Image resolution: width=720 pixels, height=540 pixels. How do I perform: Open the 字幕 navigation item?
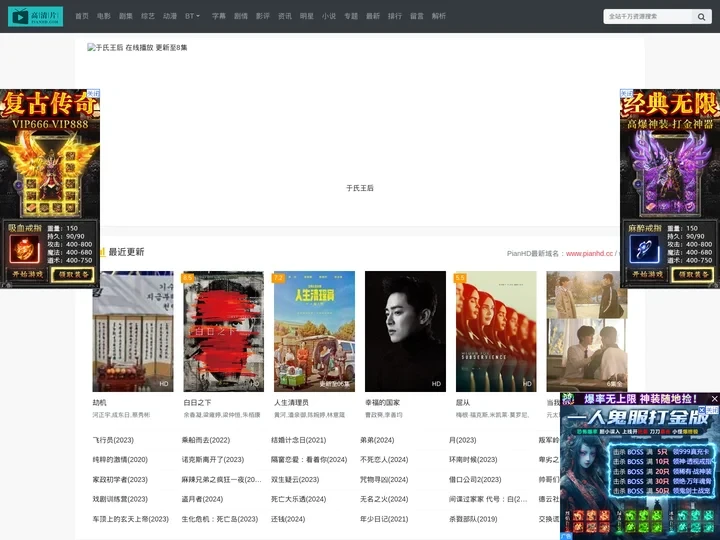[219, 16]
